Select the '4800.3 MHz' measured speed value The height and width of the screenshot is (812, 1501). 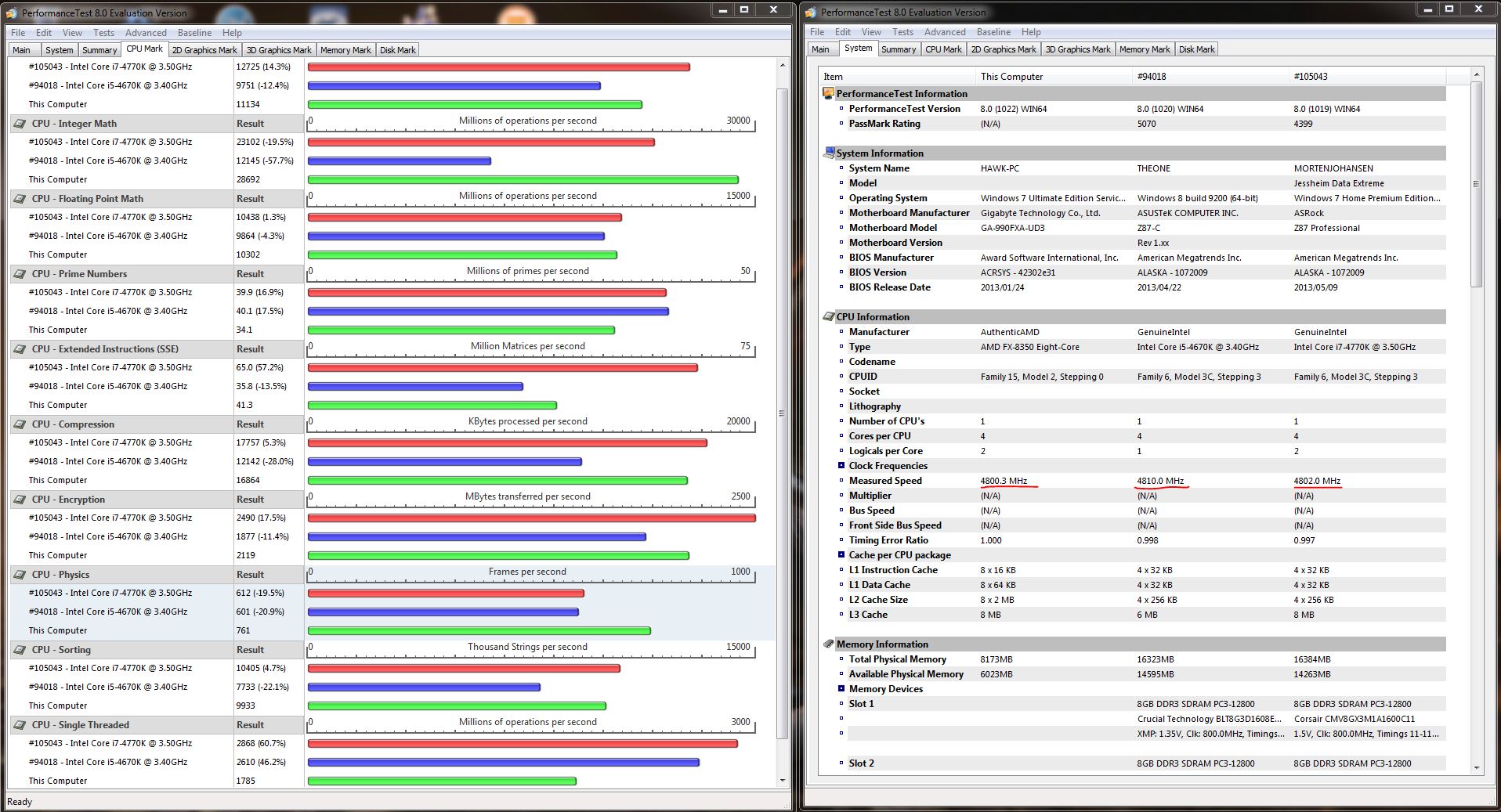coord(1004,481)
